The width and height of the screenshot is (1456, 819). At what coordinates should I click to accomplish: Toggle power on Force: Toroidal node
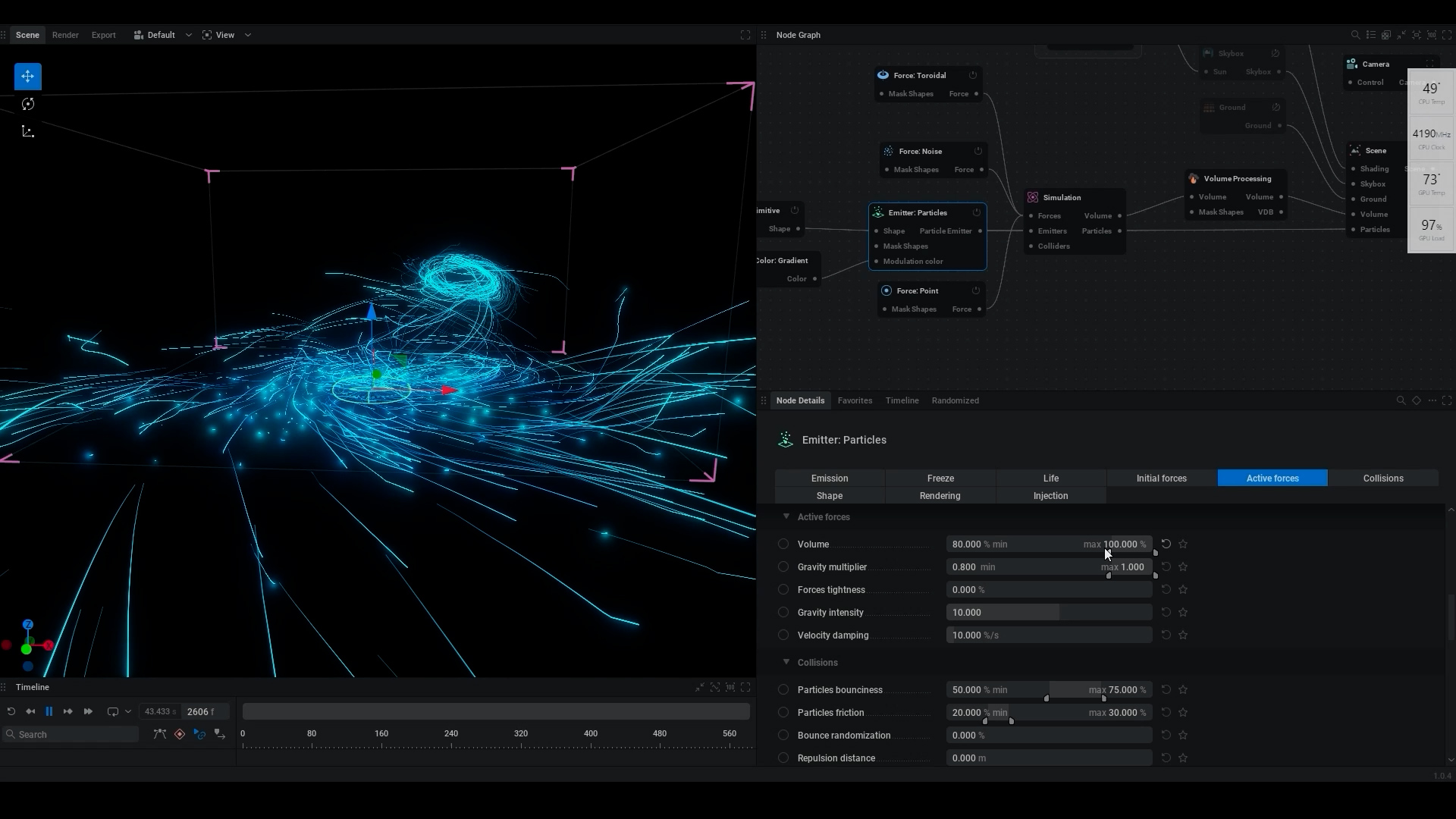[x=973, y=75]
